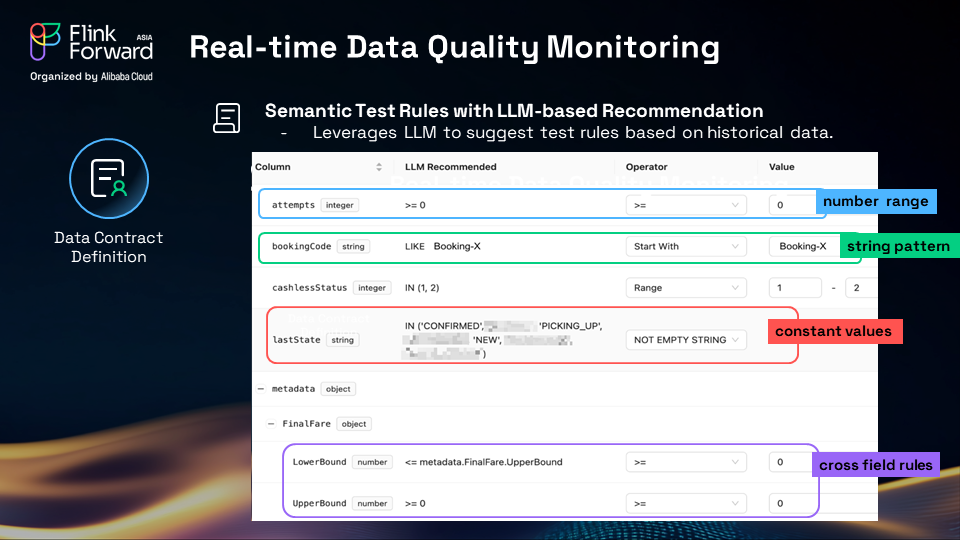Image resolution: width=960 pixels, height=540 pixels.
Task: Click the LowerBound field name
Action: (320, 462)
